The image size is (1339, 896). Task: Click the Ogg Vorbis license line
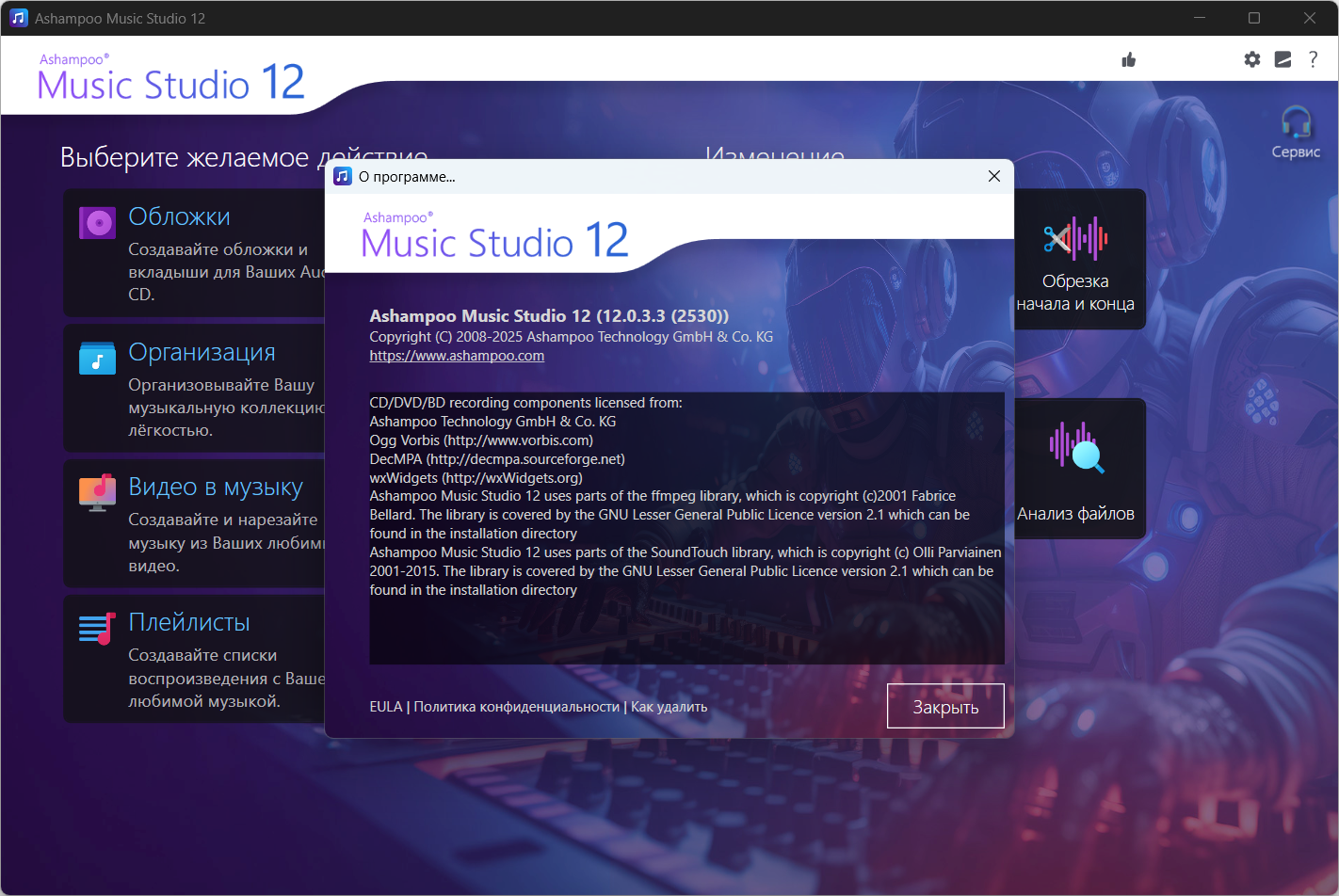(x=481, y=440)
